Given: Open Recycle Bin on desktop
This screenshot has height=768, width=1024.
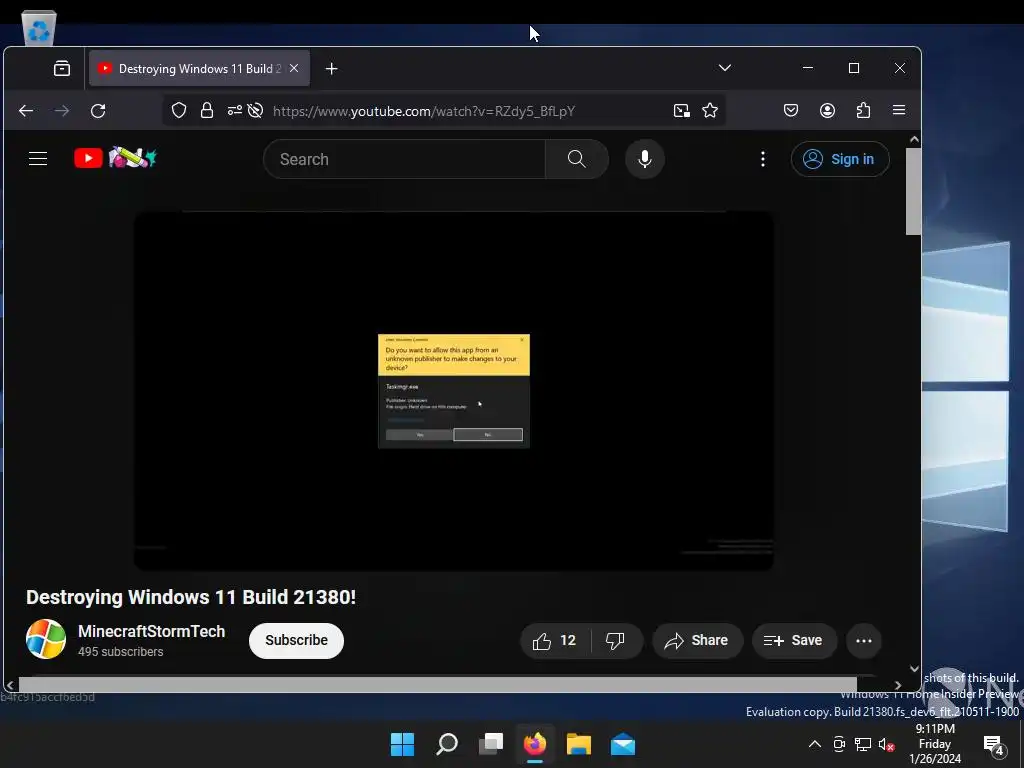Looking at the screenshot, I should [39, 27].
